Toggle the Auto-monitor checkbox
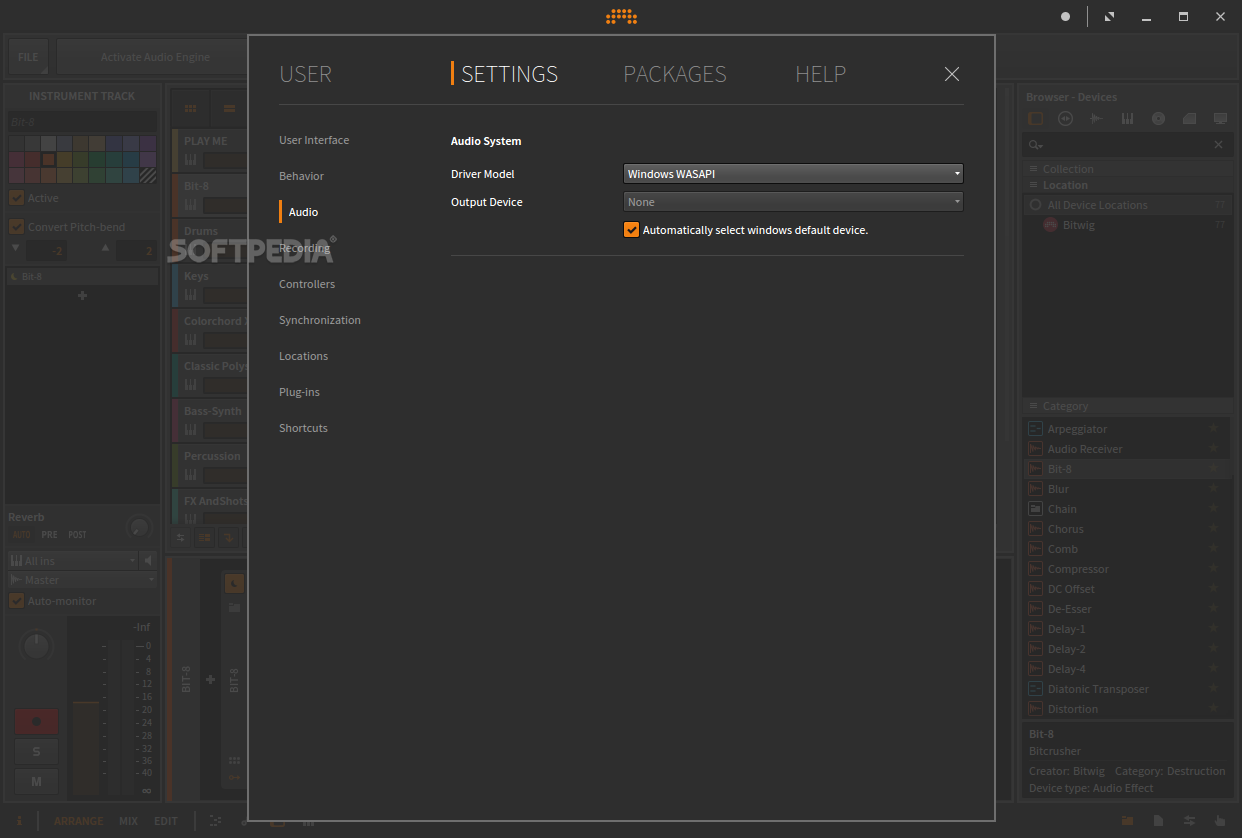 (x=16, y=601)
